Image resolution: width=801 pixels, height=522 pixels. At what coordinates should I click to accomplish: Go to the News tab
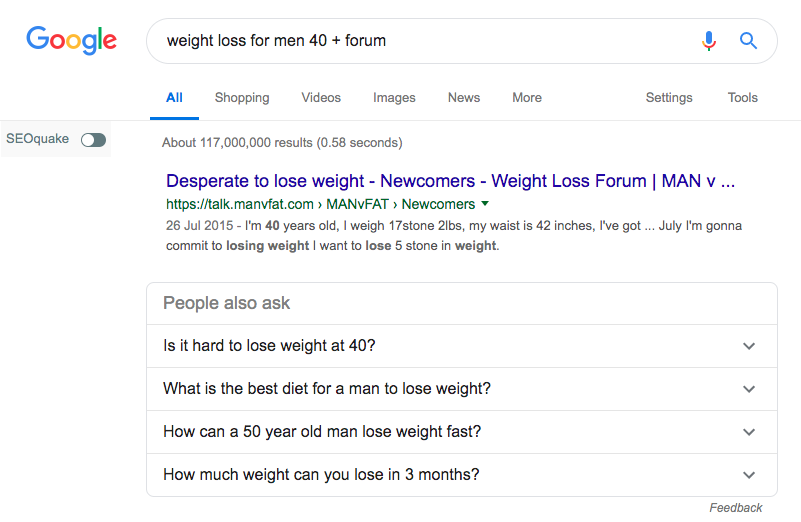[464, 98]
